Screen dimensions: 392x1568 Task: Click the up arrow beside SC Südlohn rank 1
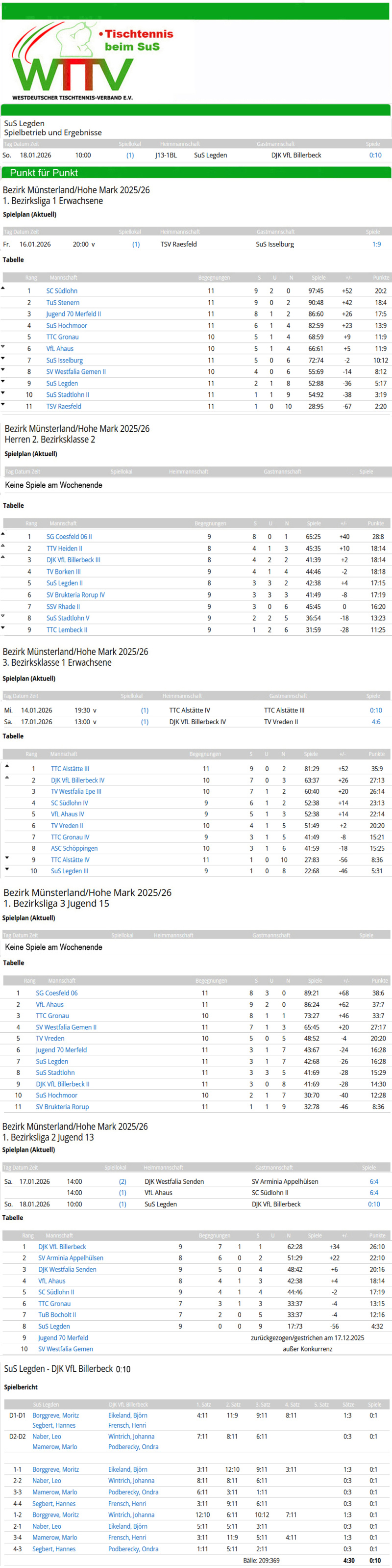(3, 288)
